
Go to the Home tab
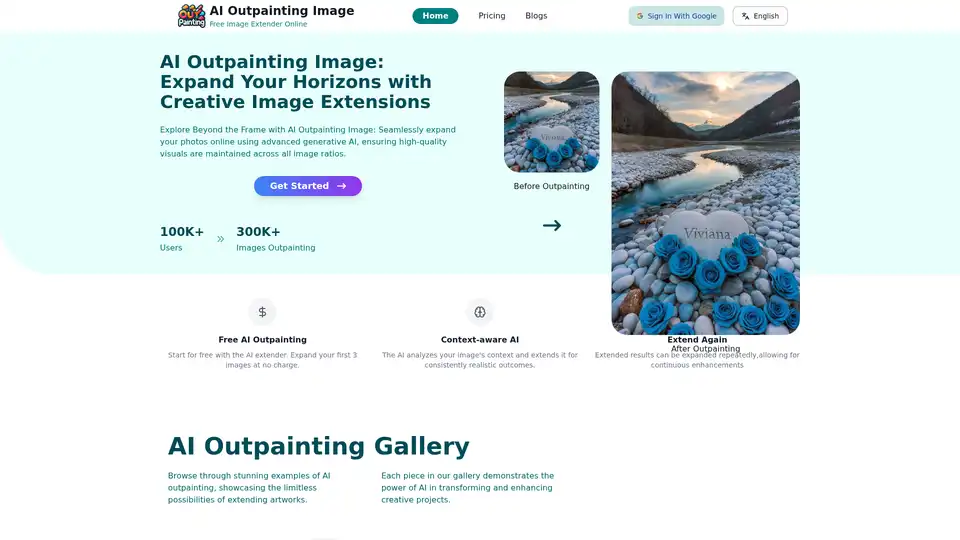click(x=435, y=16)
